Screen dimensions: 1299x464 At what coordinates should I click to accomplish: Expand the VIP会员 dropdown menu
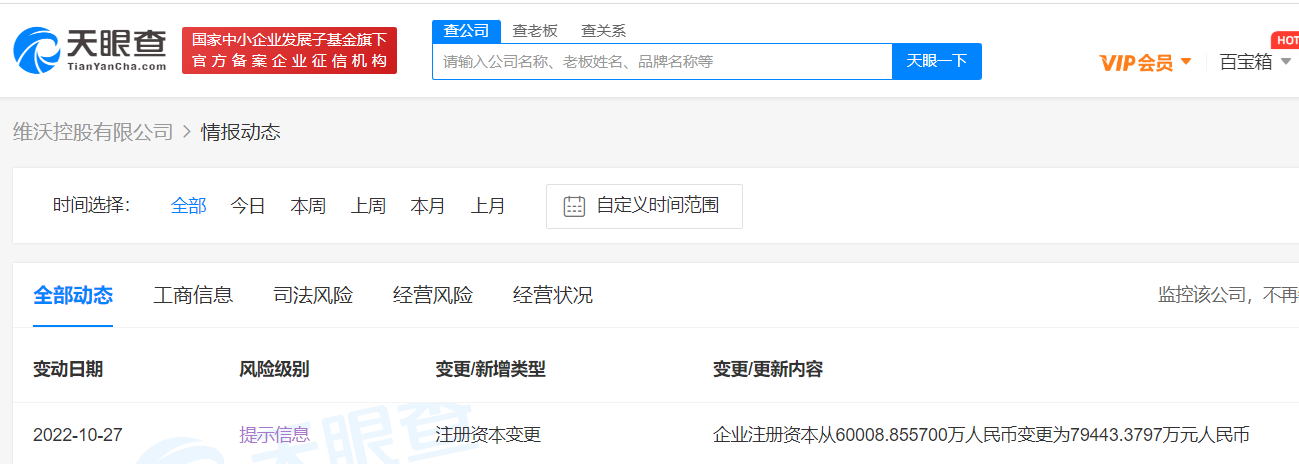point(1145,62)
